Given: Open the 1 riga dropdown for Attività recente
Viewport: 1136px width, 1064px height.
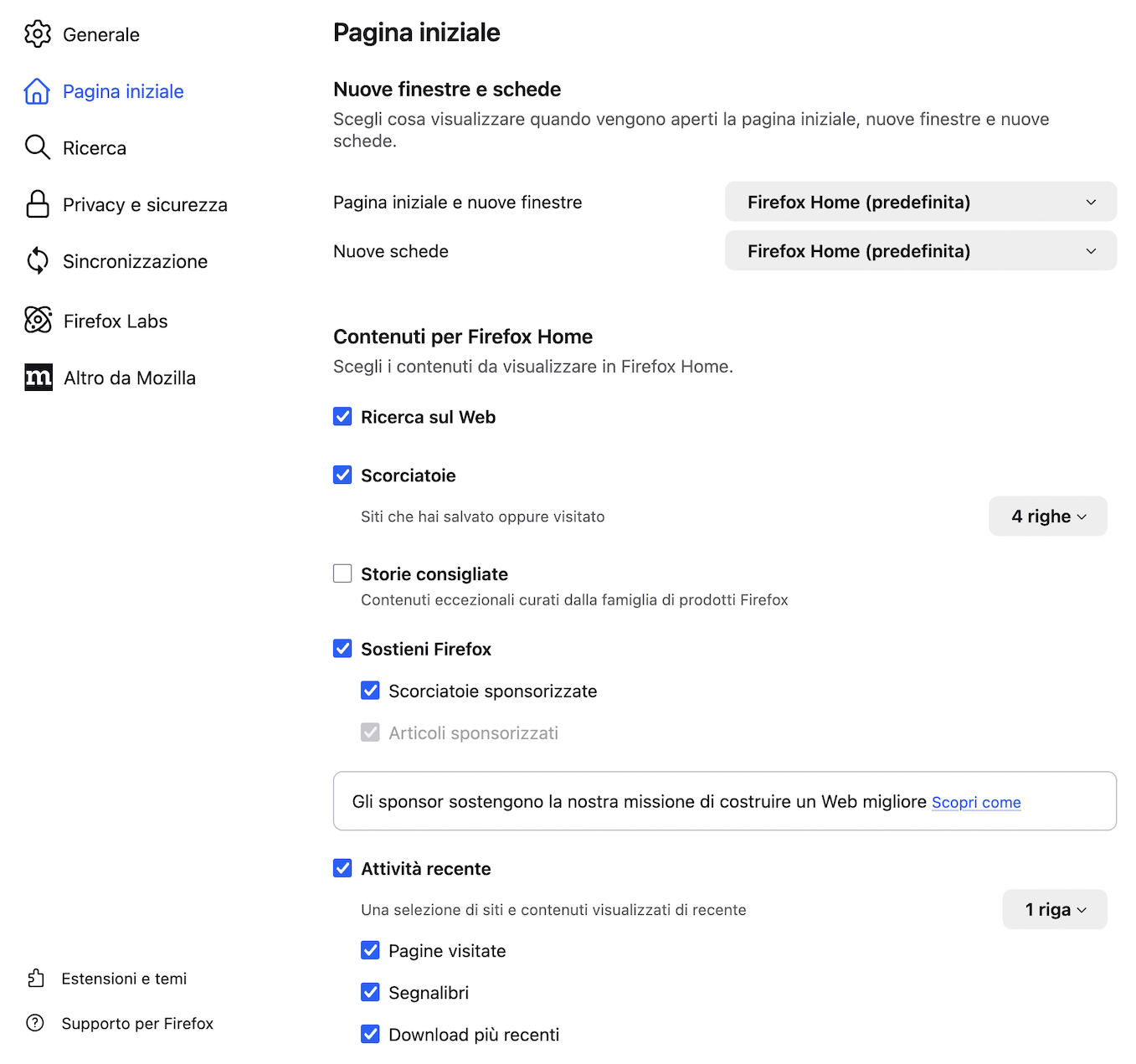Looking at the screenshot, I should point(1054,909).
